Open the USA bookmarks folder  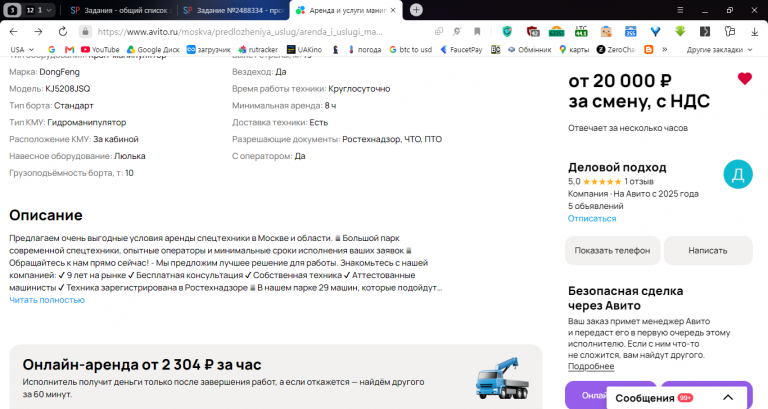(x=22, y=49)
